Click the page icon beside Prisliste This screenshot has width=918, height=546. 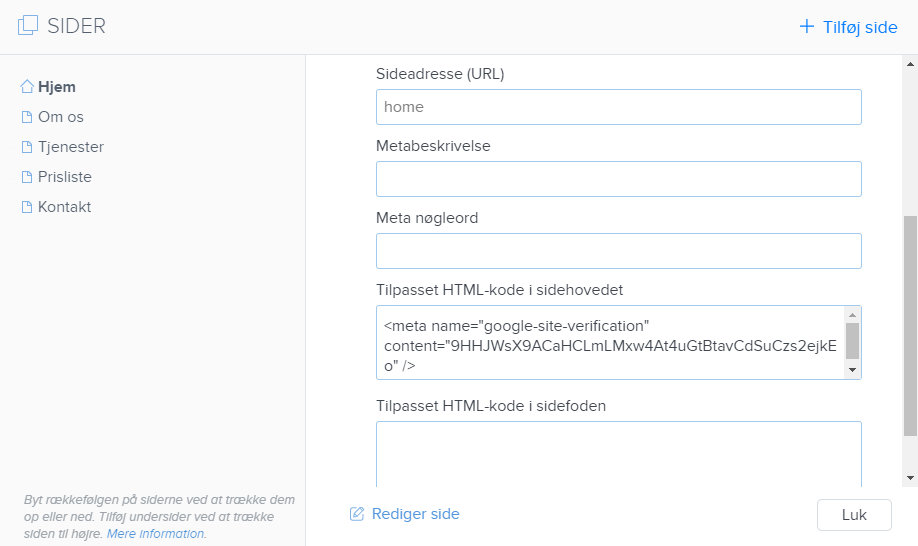[27, 177]
